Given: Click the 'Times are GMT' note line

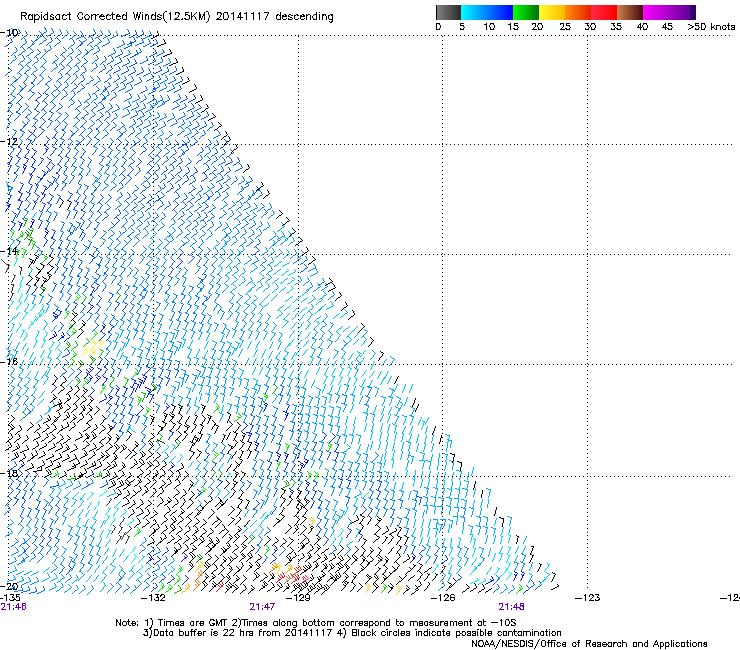Looking at the screenshot, I should (316, 623).
